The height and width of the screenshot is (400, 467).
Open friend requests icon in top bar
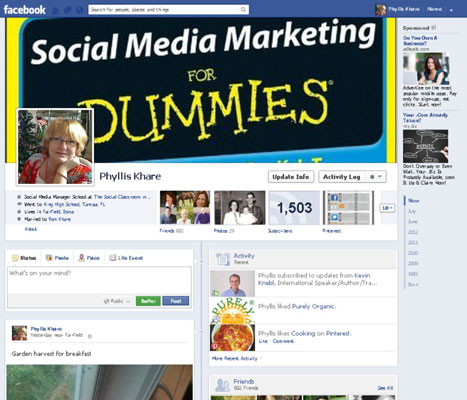56,10
